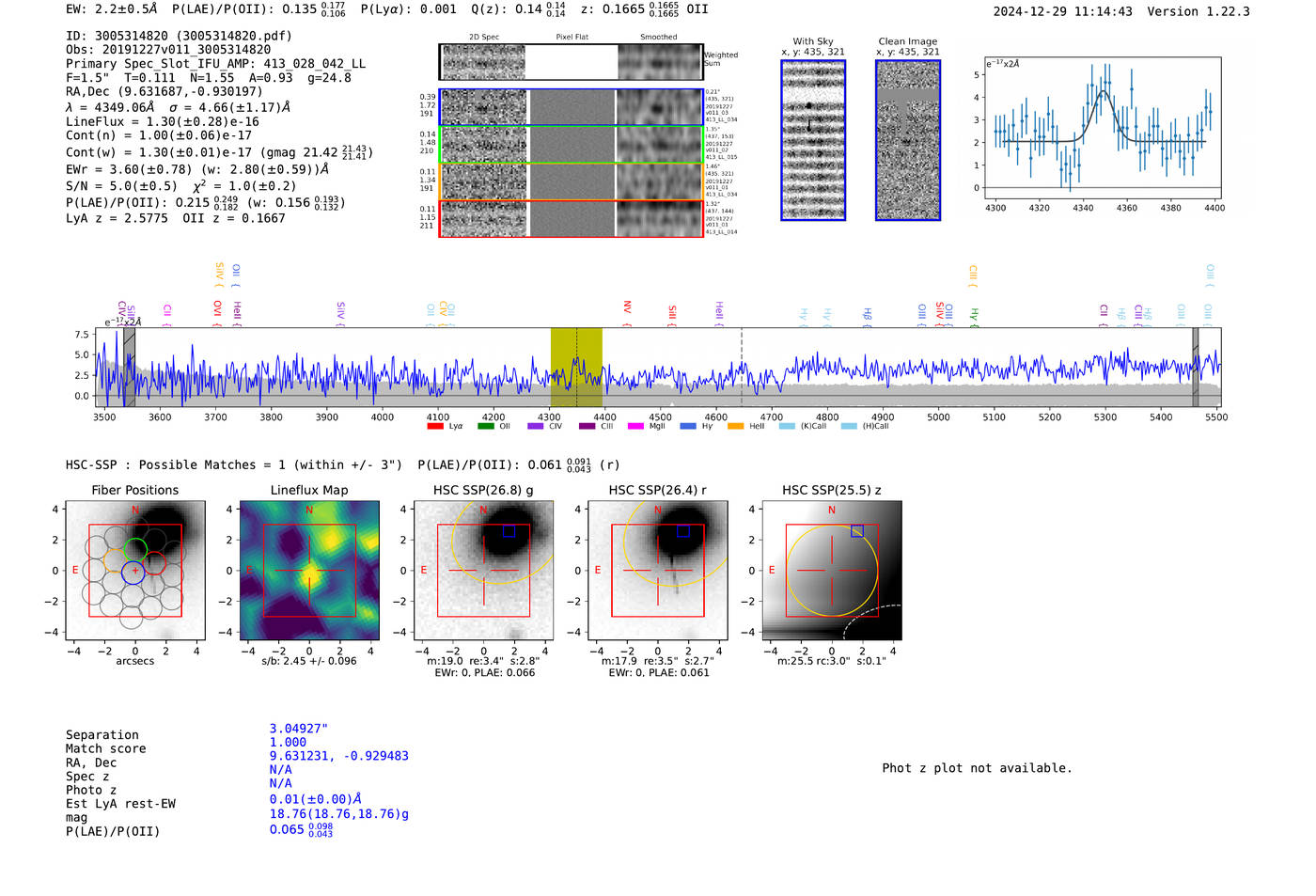Select the blue-outlined fiber 2D spectrum row
The height and width of the screenshot is (896, 1316).
(571, 107)
